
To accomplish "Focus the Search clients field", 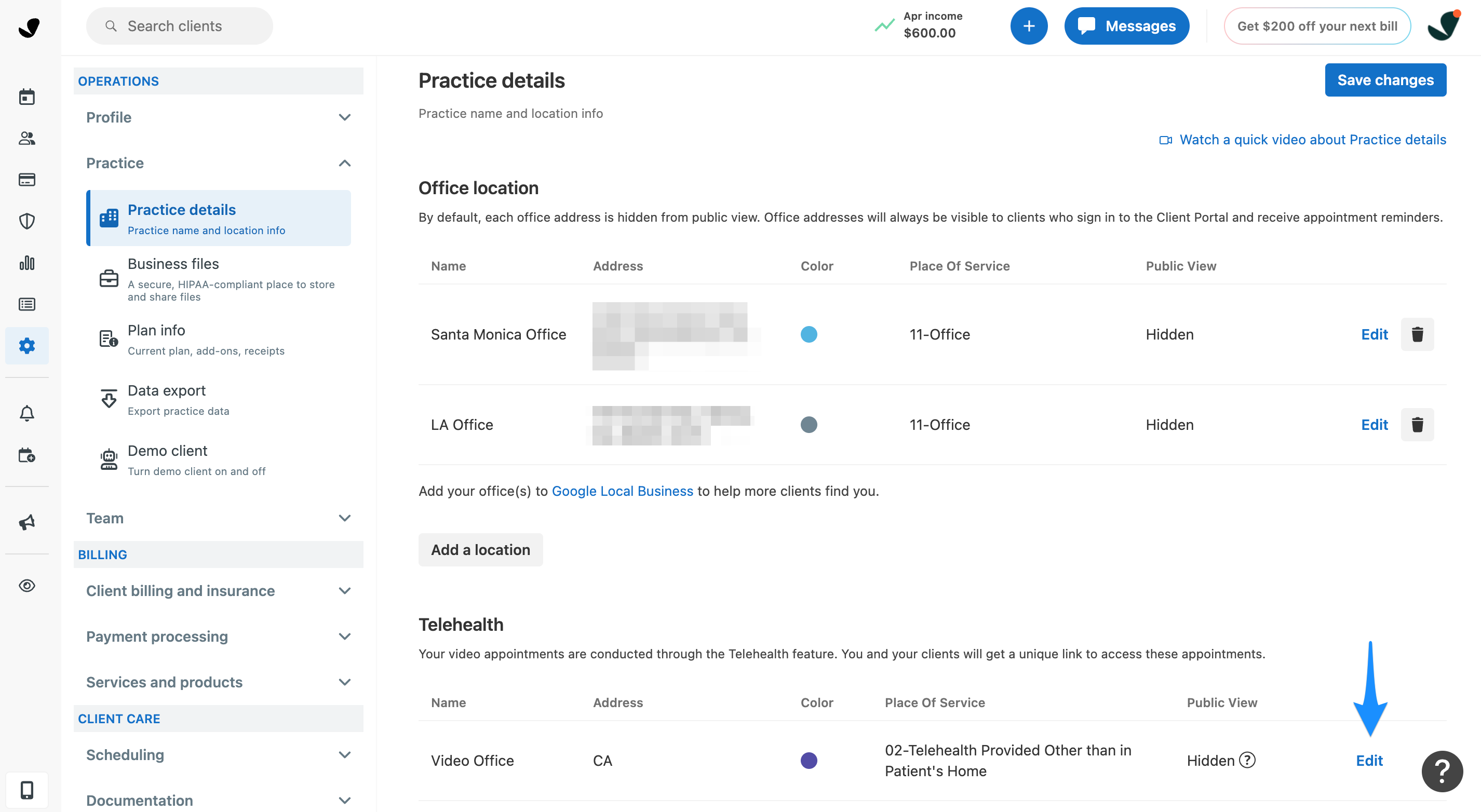I will point(179,26).
